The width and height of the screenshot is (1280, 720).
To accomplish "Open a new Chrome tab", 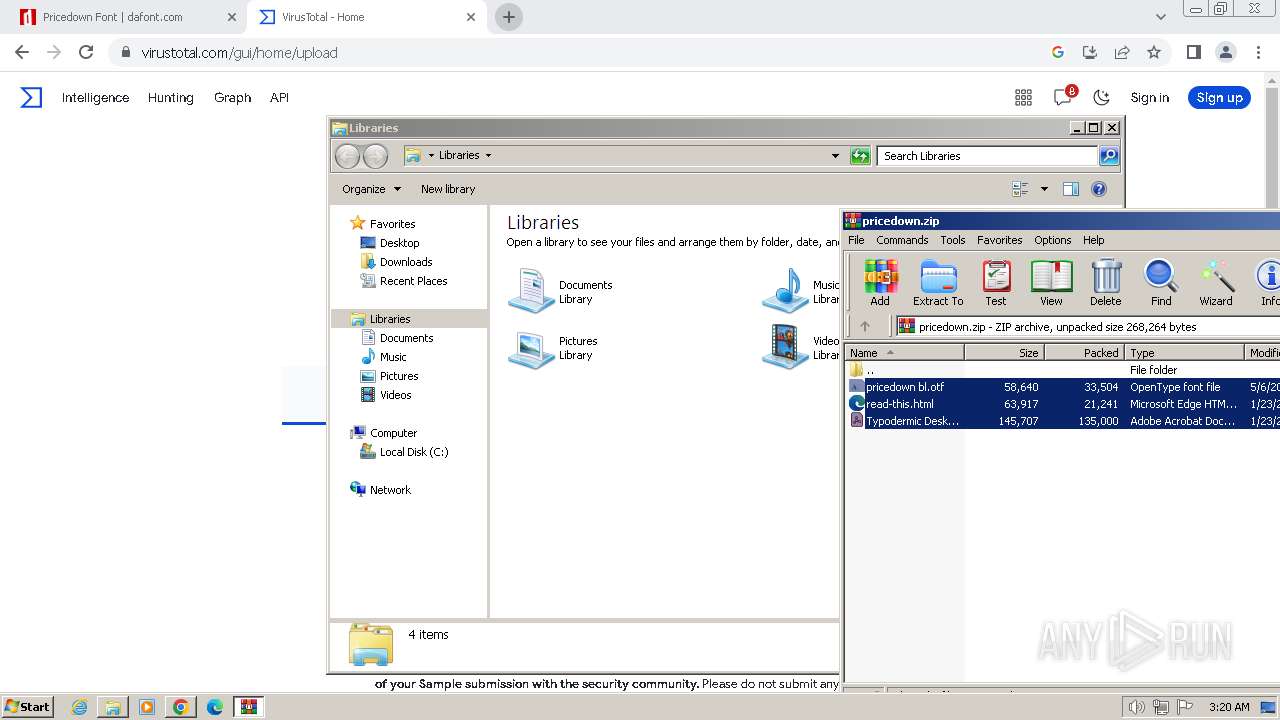I will click(x=509, y=17).
